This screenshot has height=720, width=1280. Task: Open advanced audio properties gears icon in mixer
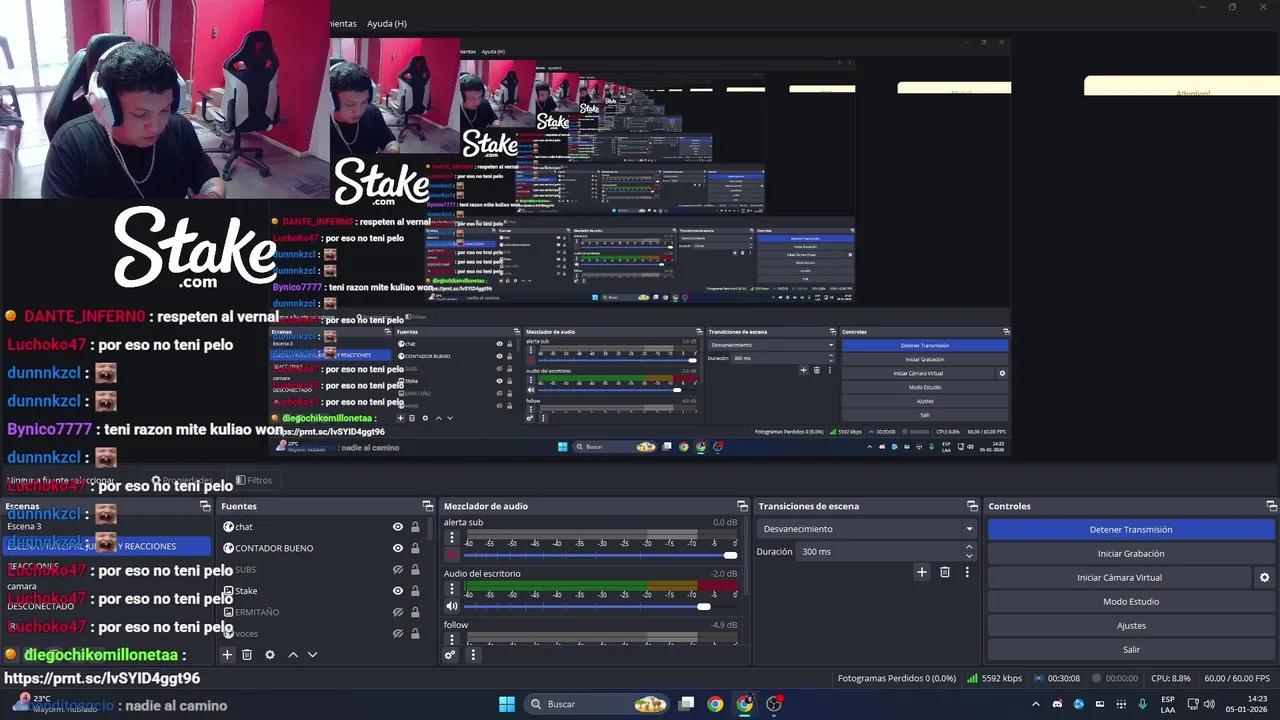(x=450, y=655)
